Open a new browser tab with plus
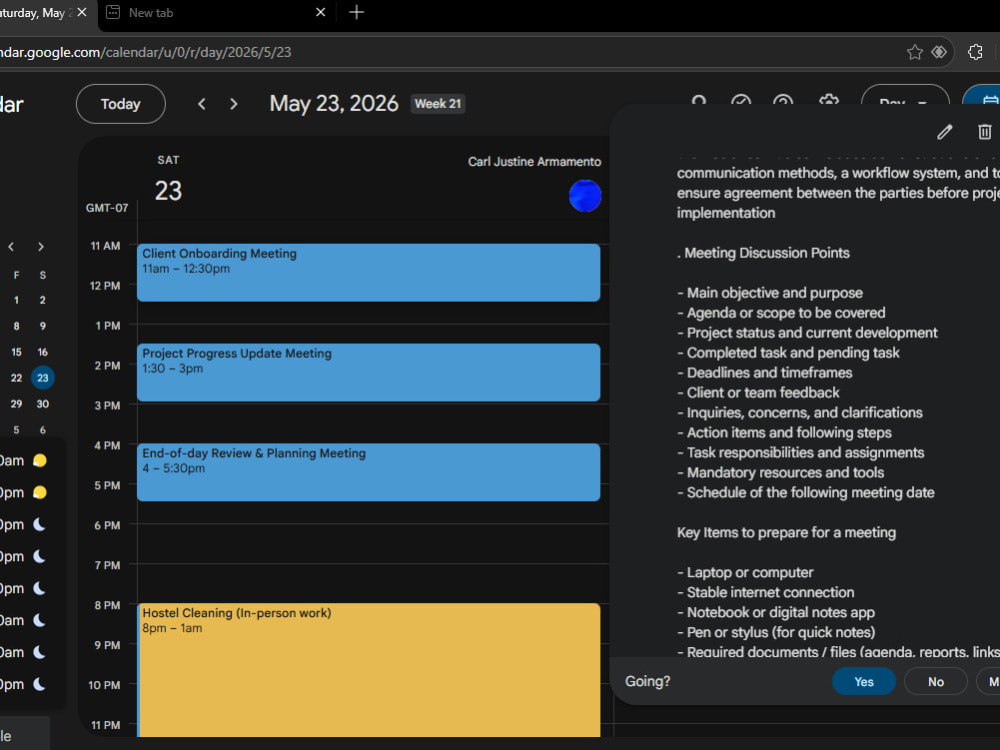 pyautogui.click(x=357, y=12)
